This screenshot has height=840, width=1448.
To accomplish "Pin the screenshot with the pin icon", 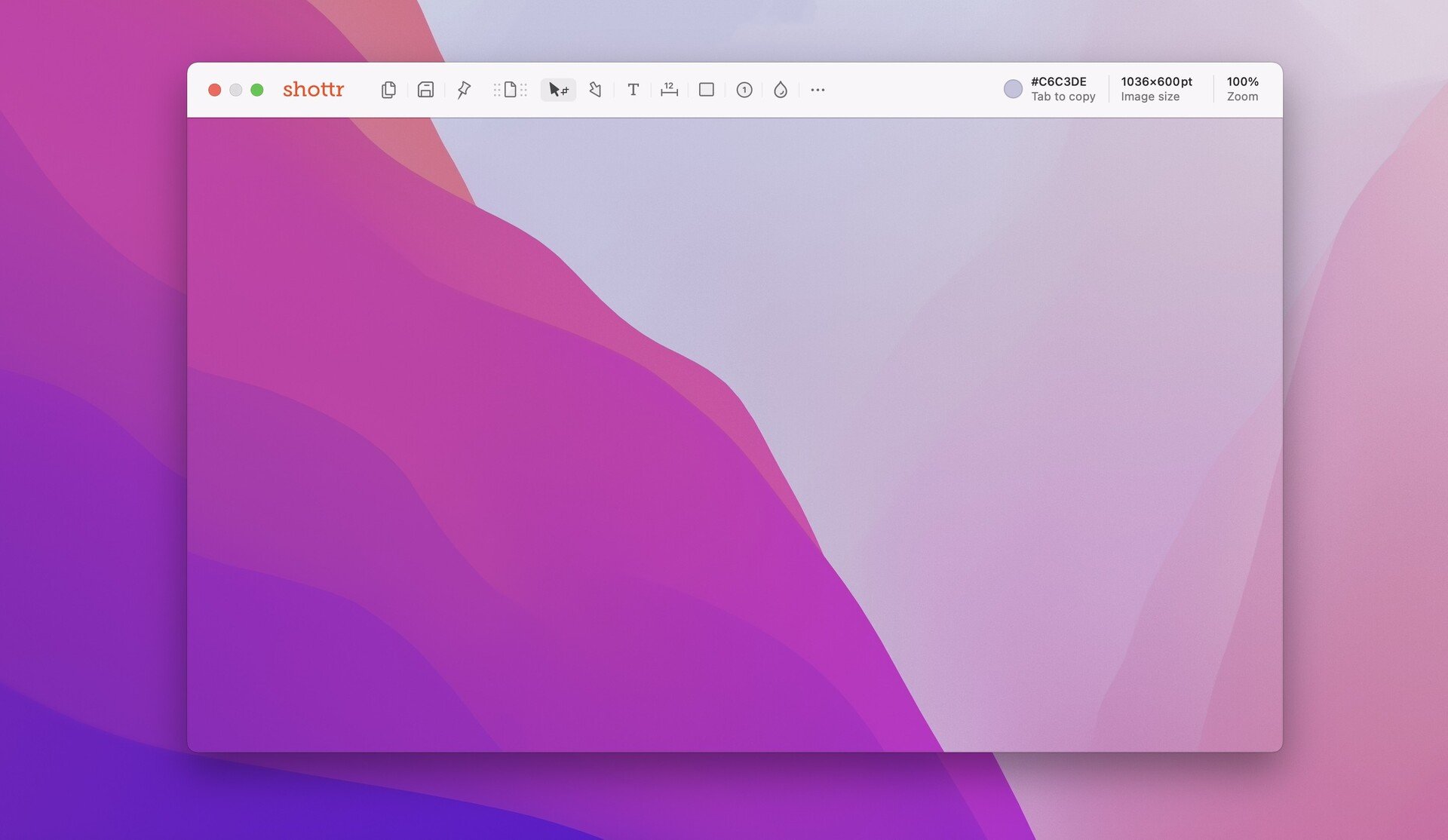I will pos(464,90).
